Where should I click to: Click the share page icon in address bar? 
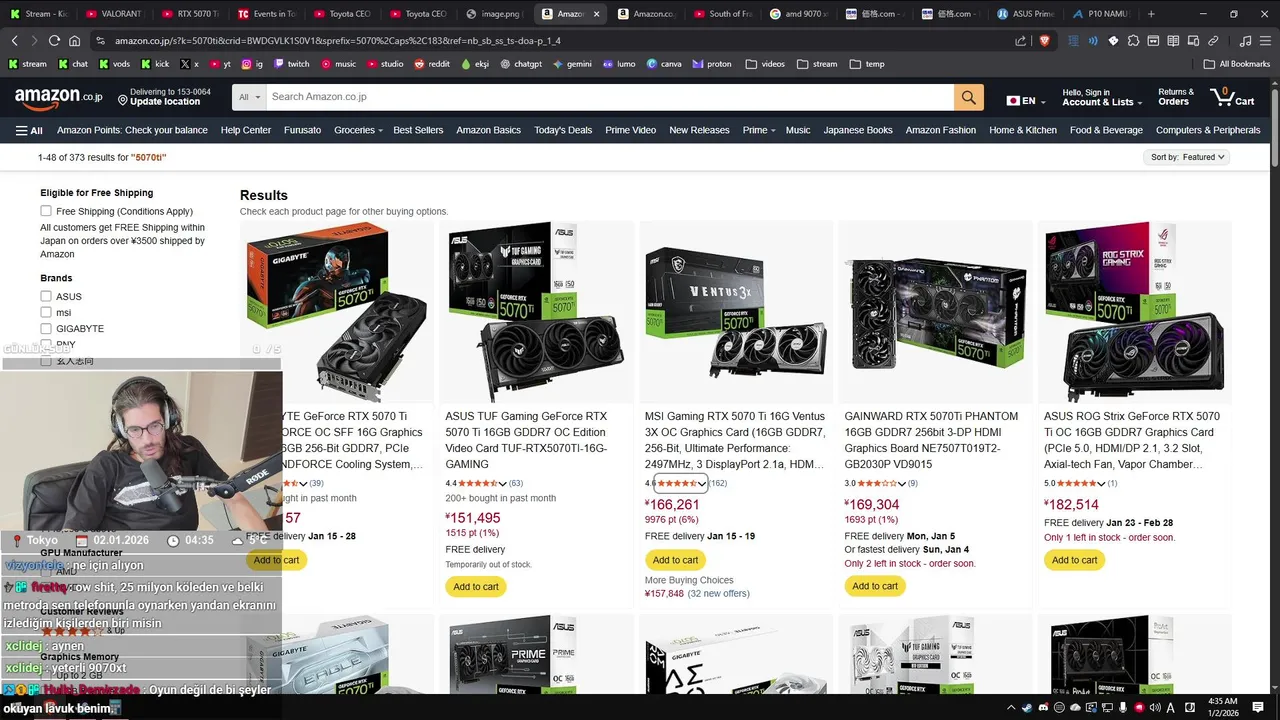1020,41
